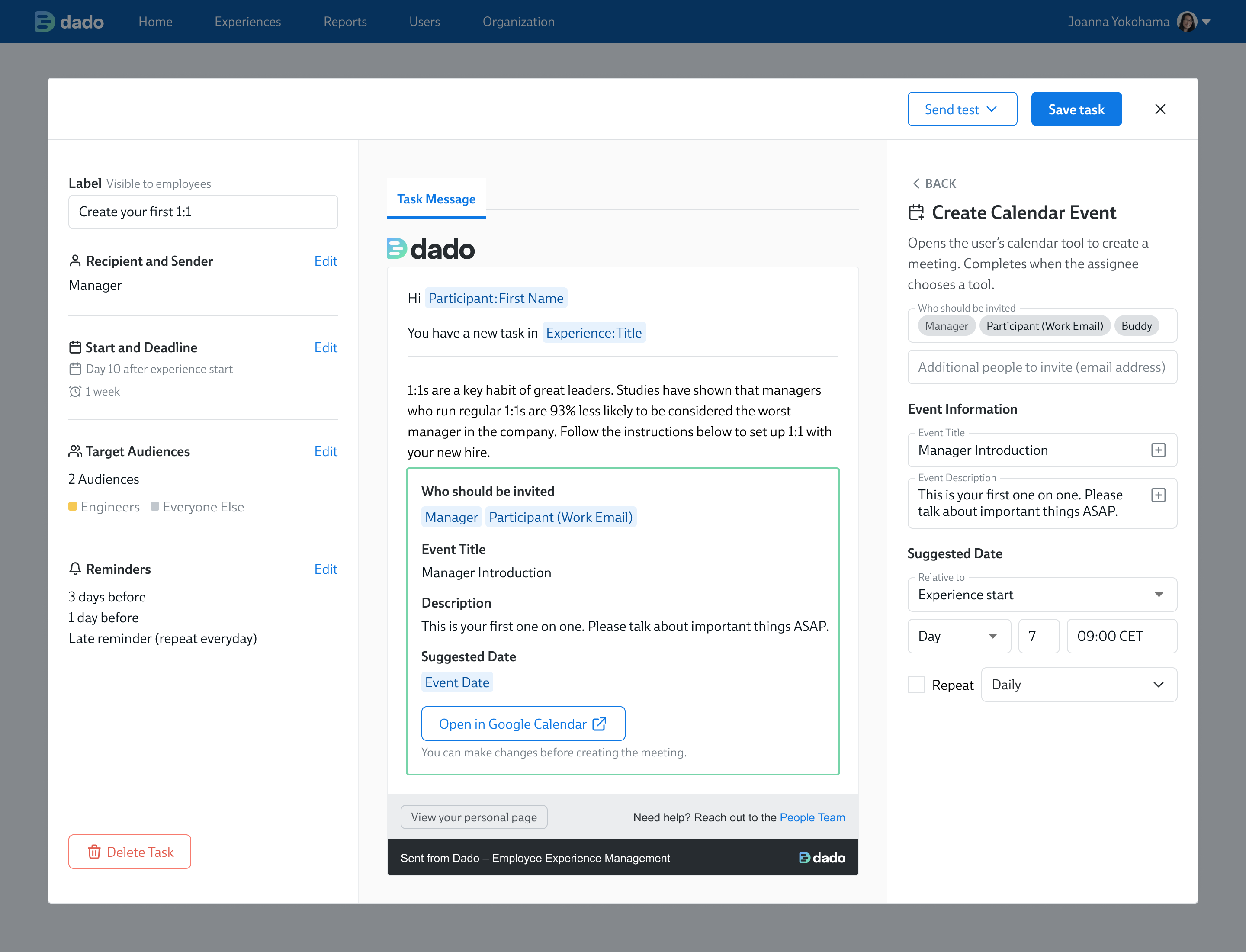Click the Manager tag in the email preview
Viewport: 1246px width, 952px height.
451,517
